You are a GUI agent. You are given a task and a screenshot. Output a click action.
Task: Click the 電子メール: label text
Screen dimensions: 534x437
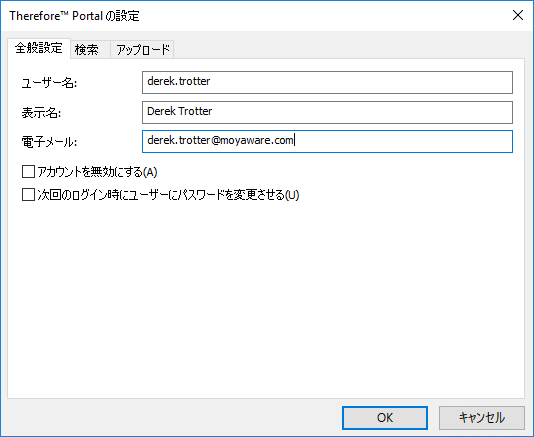coord(49,142)
